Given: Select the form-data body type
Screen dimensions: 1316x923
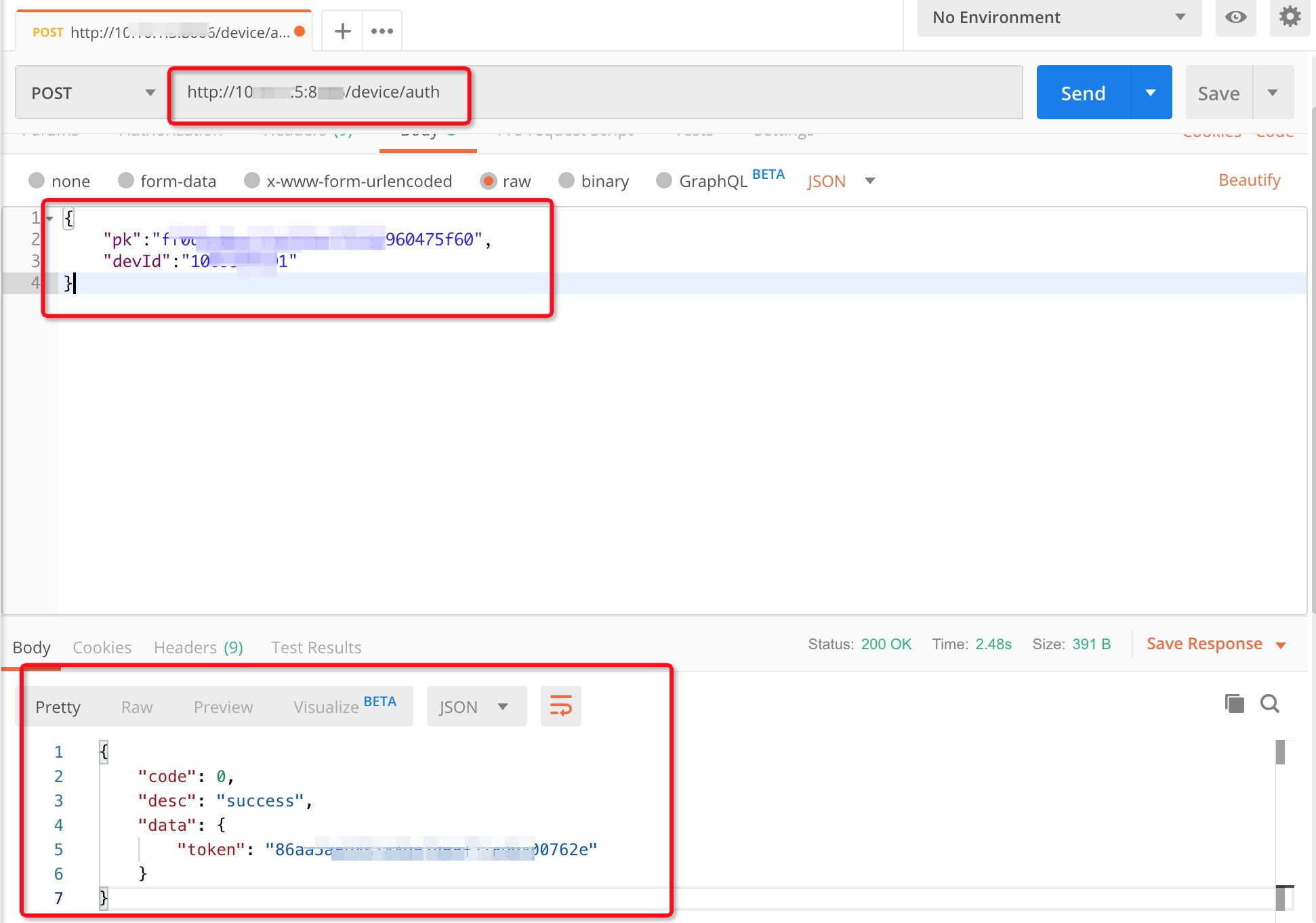Looking at the screenshot, I should (x=126, y=181).
